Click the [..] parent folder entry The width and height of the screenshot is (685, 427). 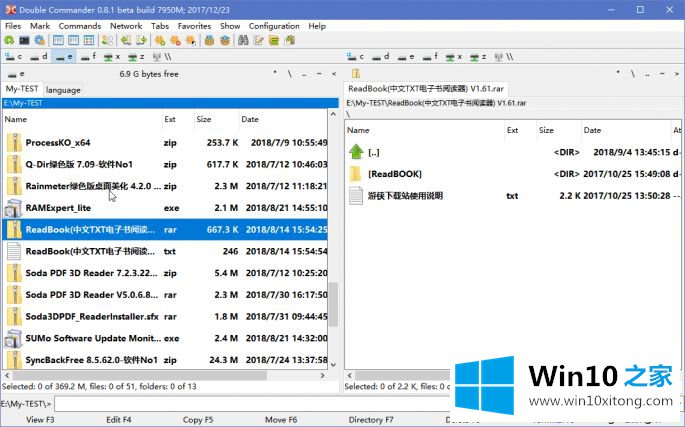[513, 152]
